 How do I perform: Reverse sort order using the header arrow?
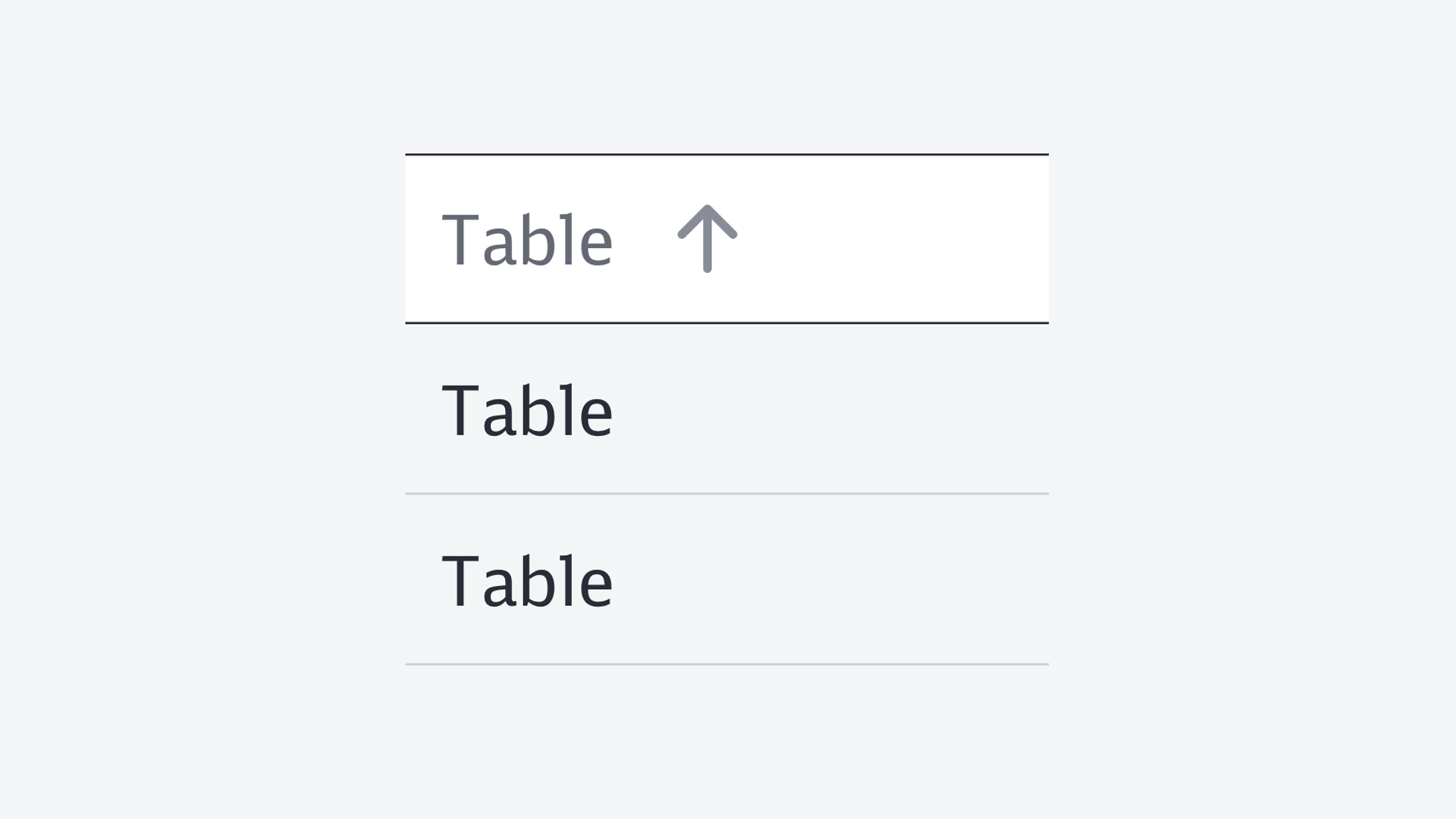click(x=707, y=238)
